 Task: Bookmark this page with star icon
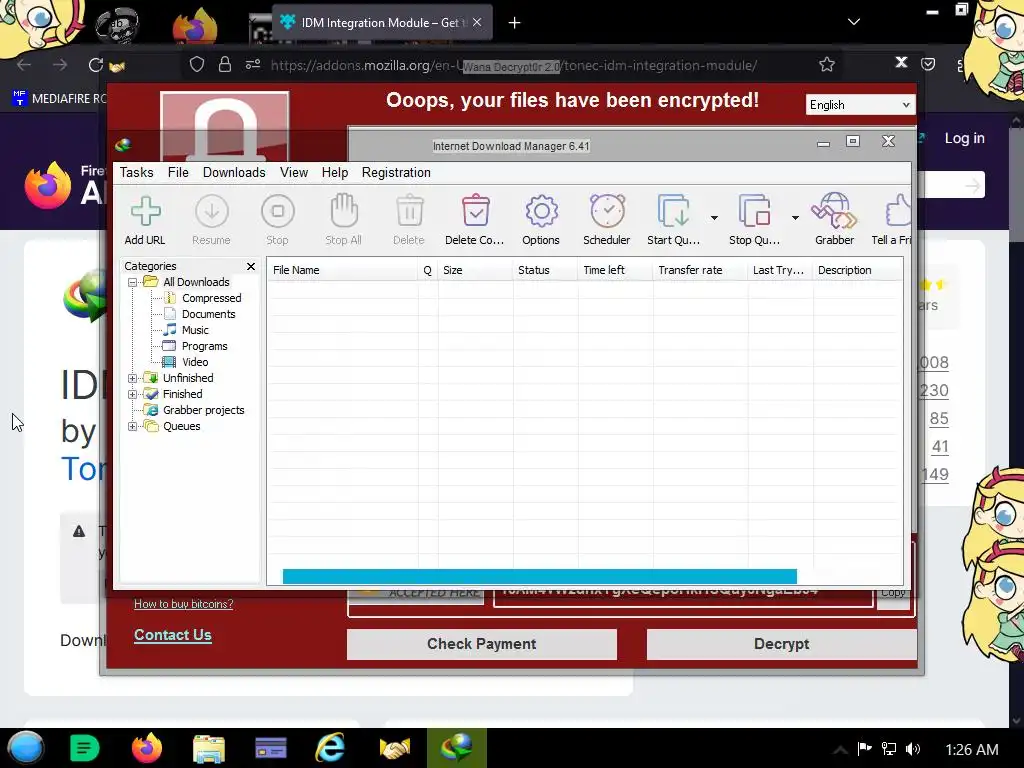tap(827, 65)
